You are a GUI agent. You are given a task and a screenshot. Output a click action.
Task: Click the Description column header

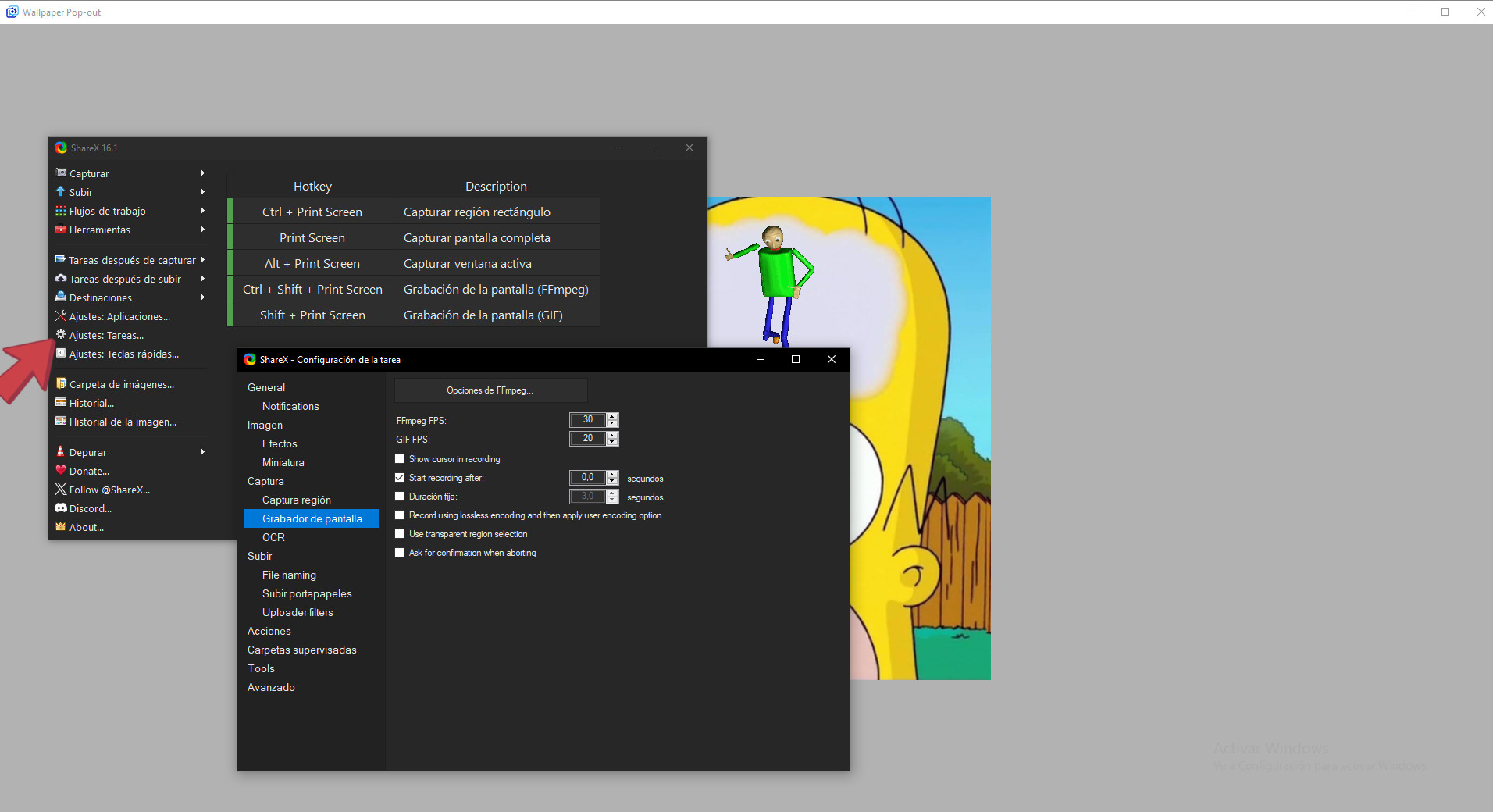[x=497, y=186]
